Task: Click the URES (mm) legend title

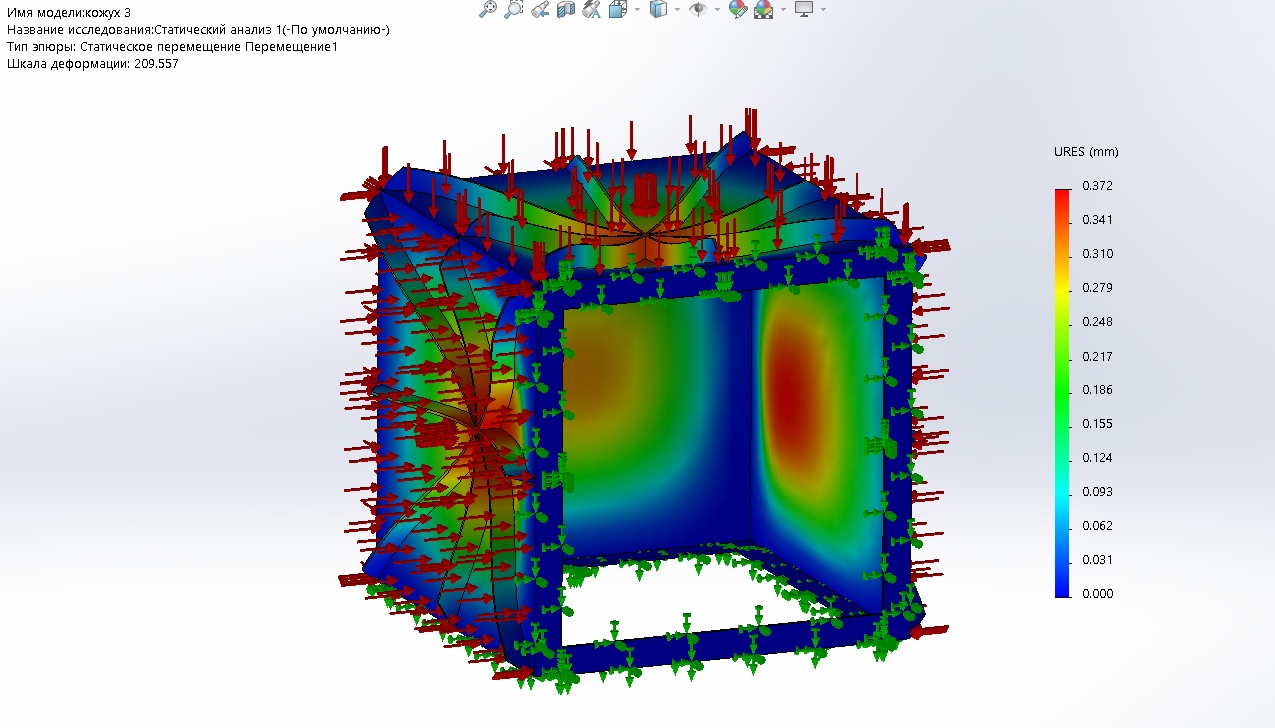Action: point(1086,152)
